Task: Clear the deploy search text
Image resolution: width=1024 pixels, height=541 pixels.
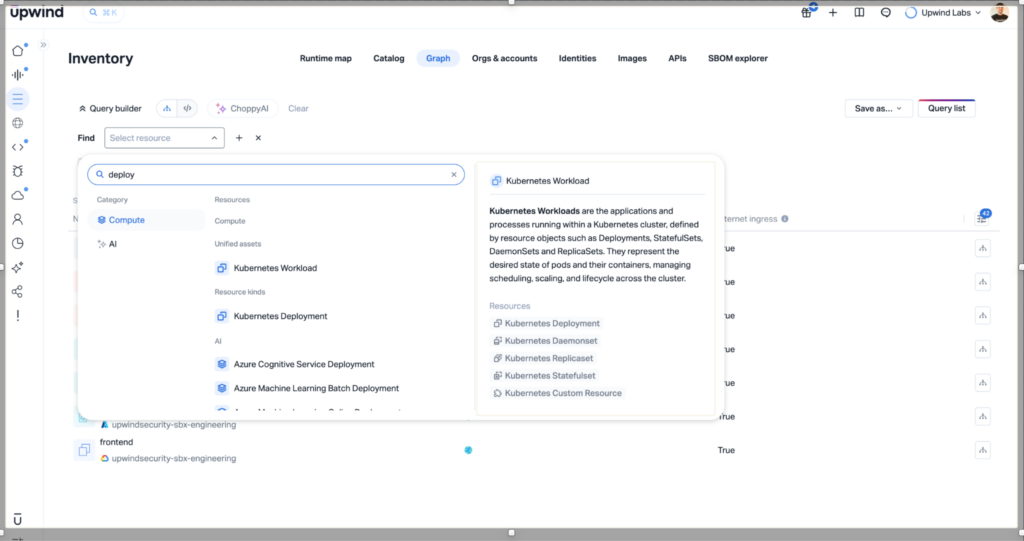Action: tap(454, 174)
